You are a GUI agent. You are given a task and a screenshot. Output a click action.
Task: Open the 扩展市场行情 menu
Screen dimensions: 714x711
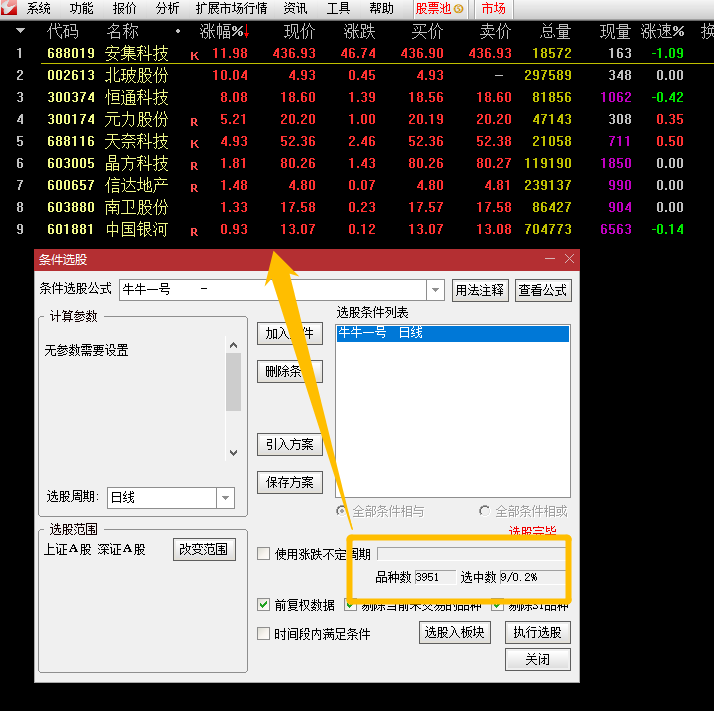[231, 8]
